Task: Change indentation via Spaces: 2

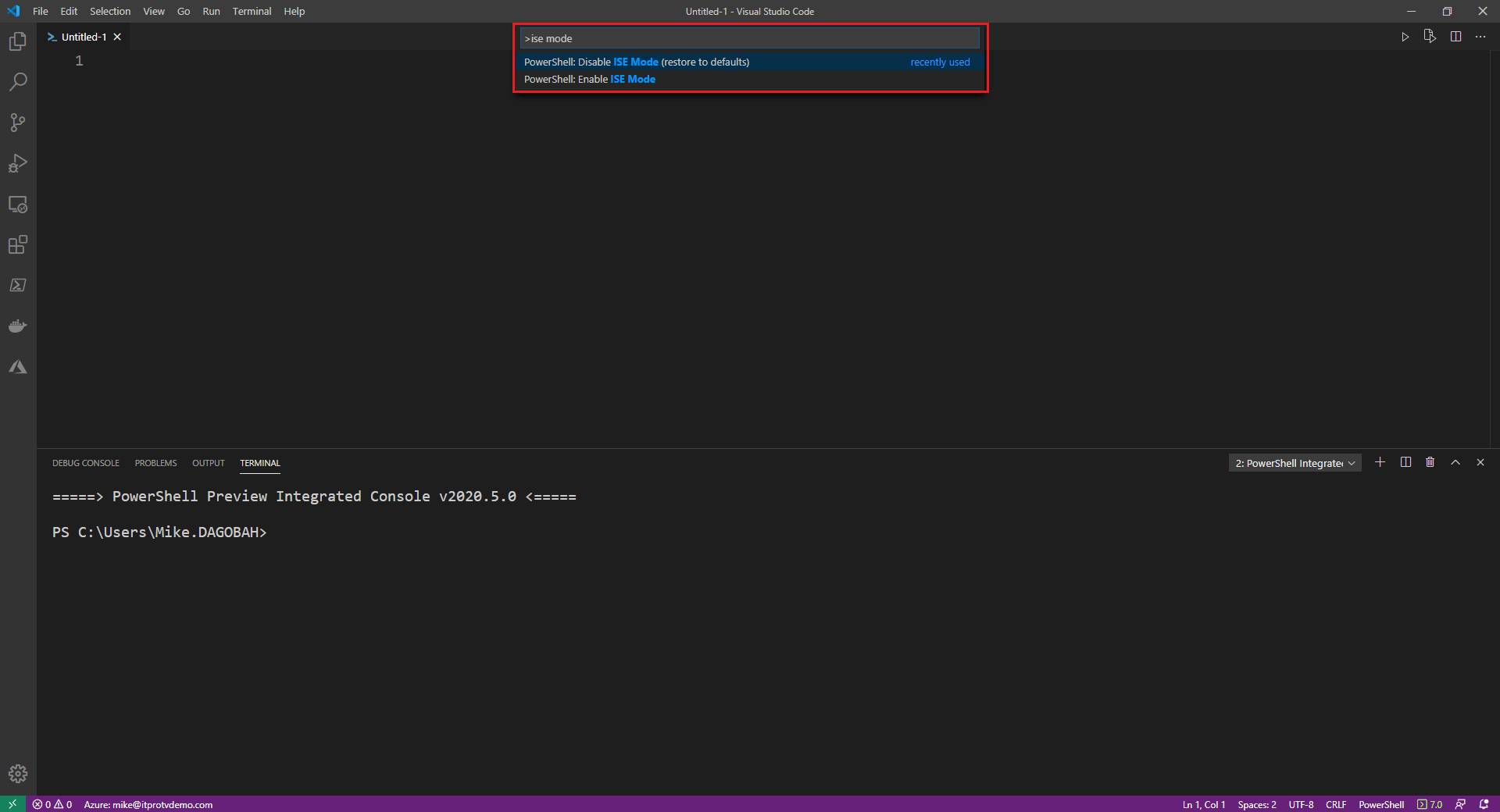Action: [1257, 804]
